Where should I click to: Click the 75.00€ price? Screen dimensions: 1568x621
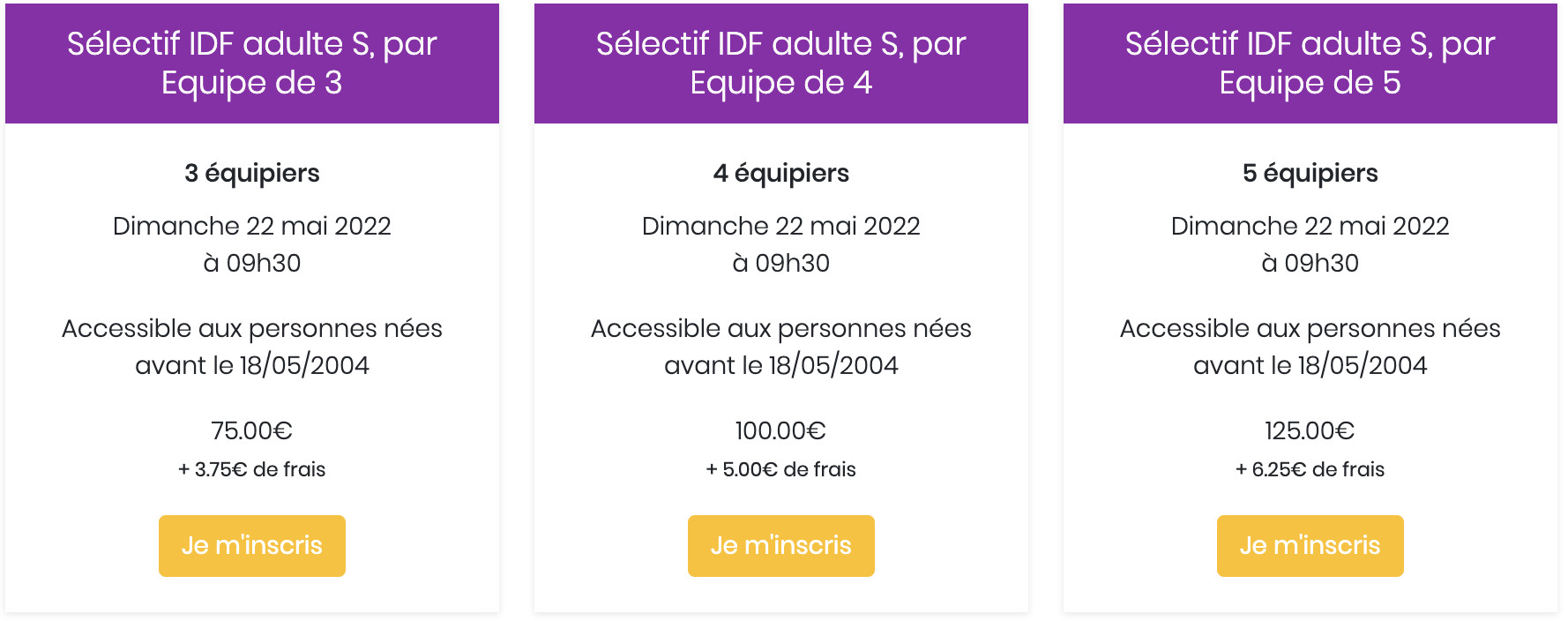click(x=251, y=430)
